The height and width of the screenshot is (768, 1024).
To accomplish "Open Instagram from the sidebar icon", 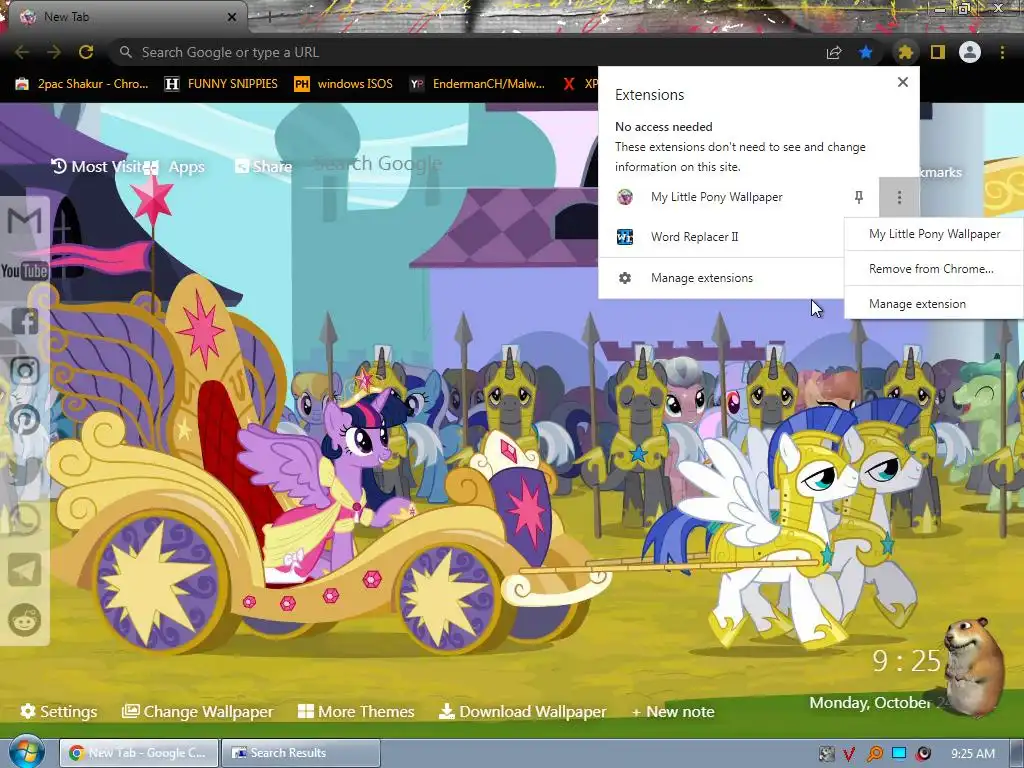I will (24, 370).
